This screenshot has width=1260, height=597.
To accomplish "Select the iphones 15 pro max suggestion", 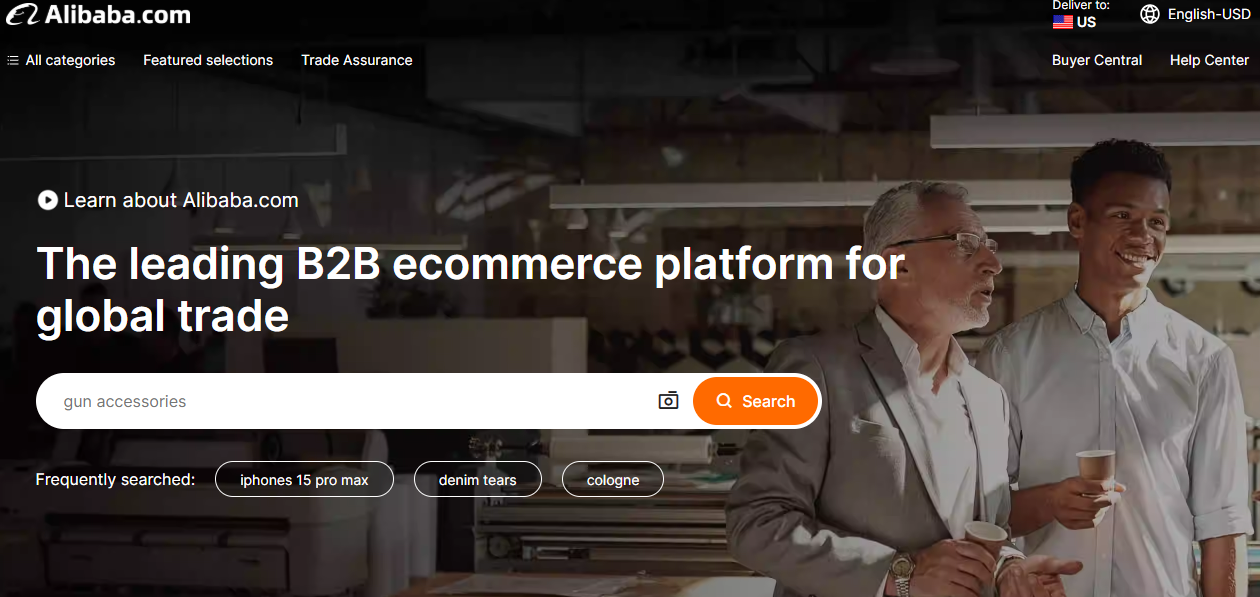I will click(x=304, y=480).
